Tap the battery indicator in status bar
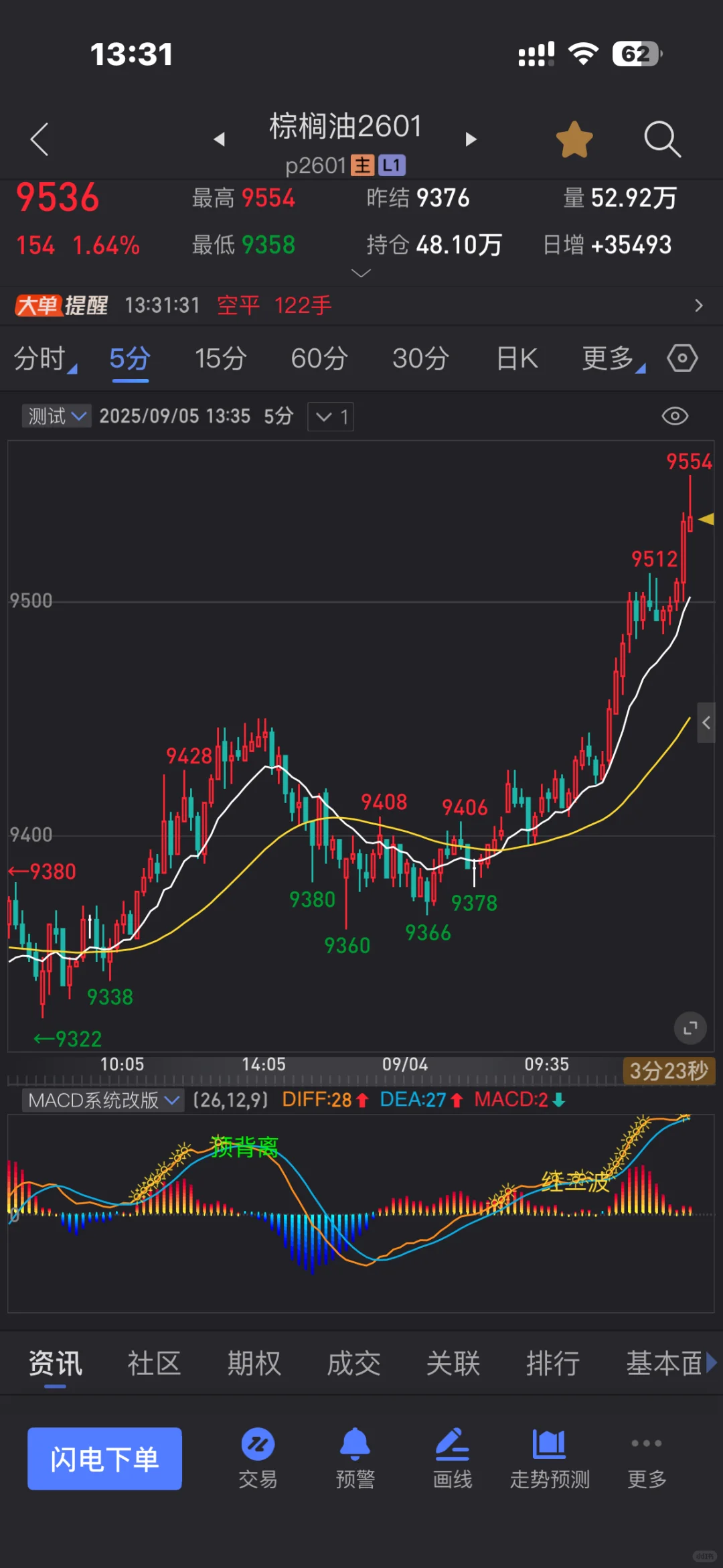723x1568 pixels. [x=637, y=54]
